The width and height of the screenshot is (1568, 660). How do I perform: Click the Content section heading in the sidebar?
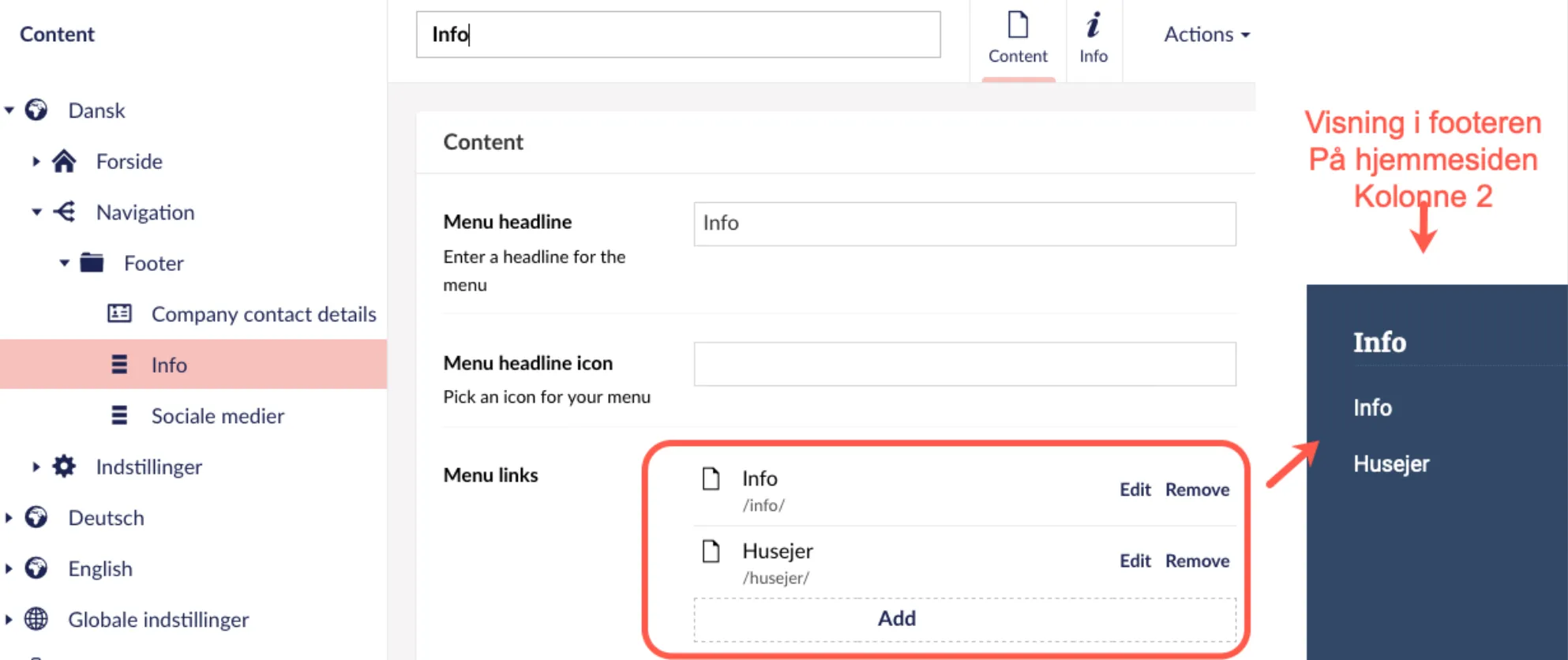(x=57, y=34)
